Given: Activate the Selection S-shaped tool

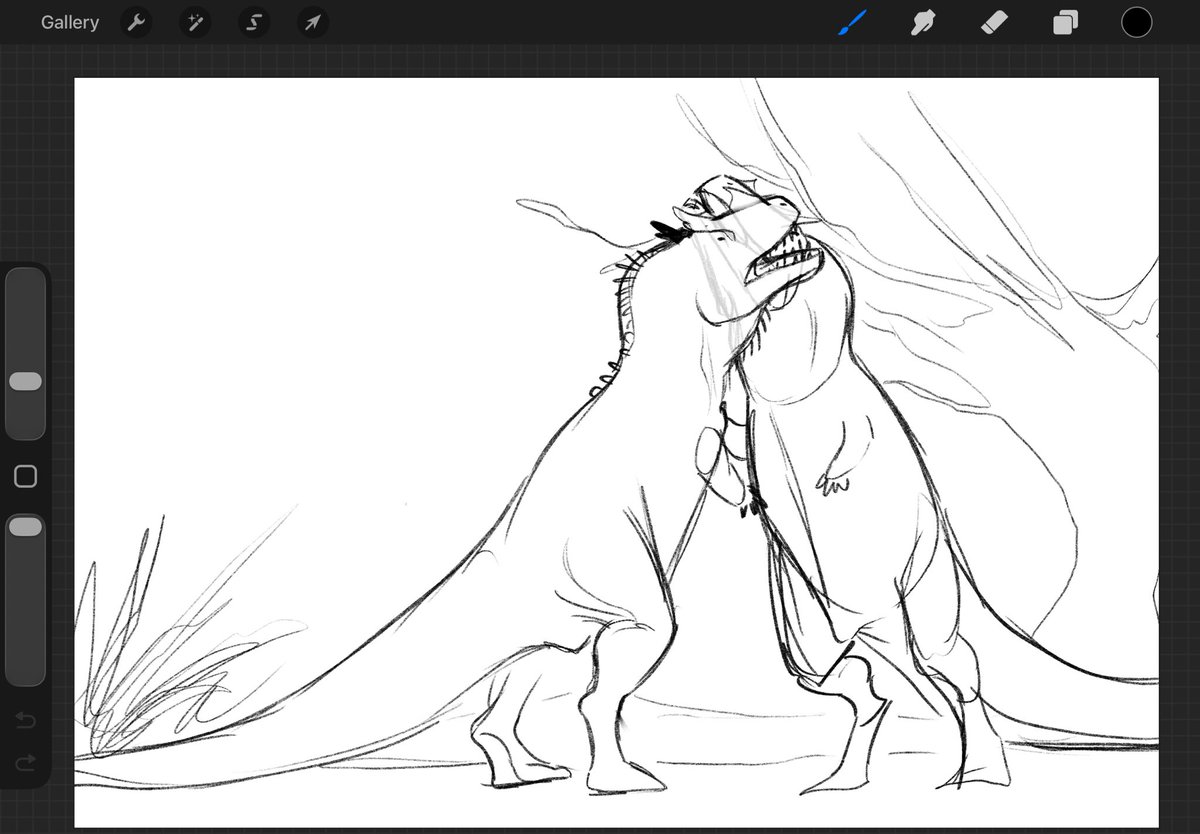Looking at the screenshot, I should click(254, 22).
